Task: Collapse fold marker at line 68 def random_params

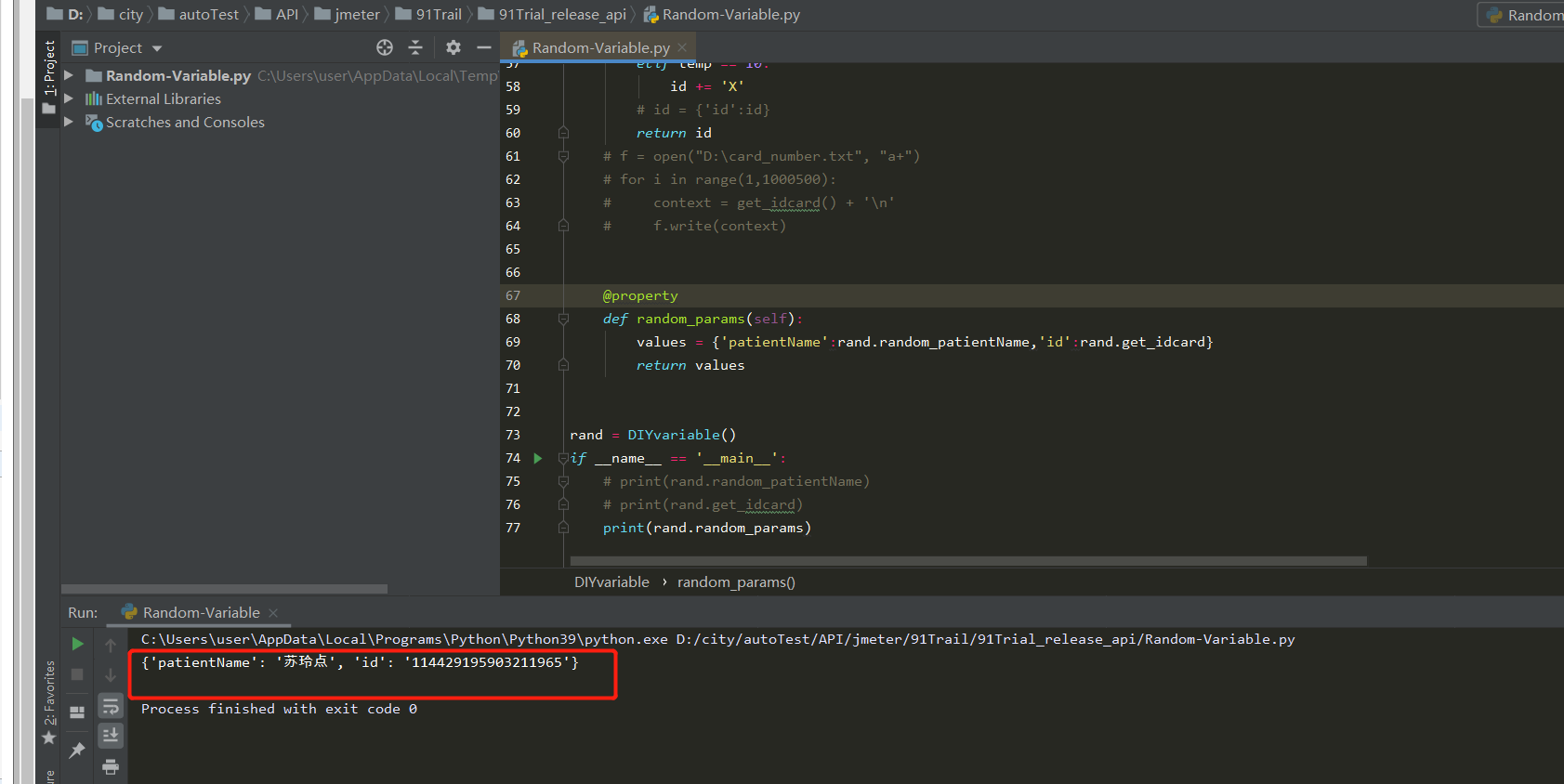Action: click(x=563, y=319)
